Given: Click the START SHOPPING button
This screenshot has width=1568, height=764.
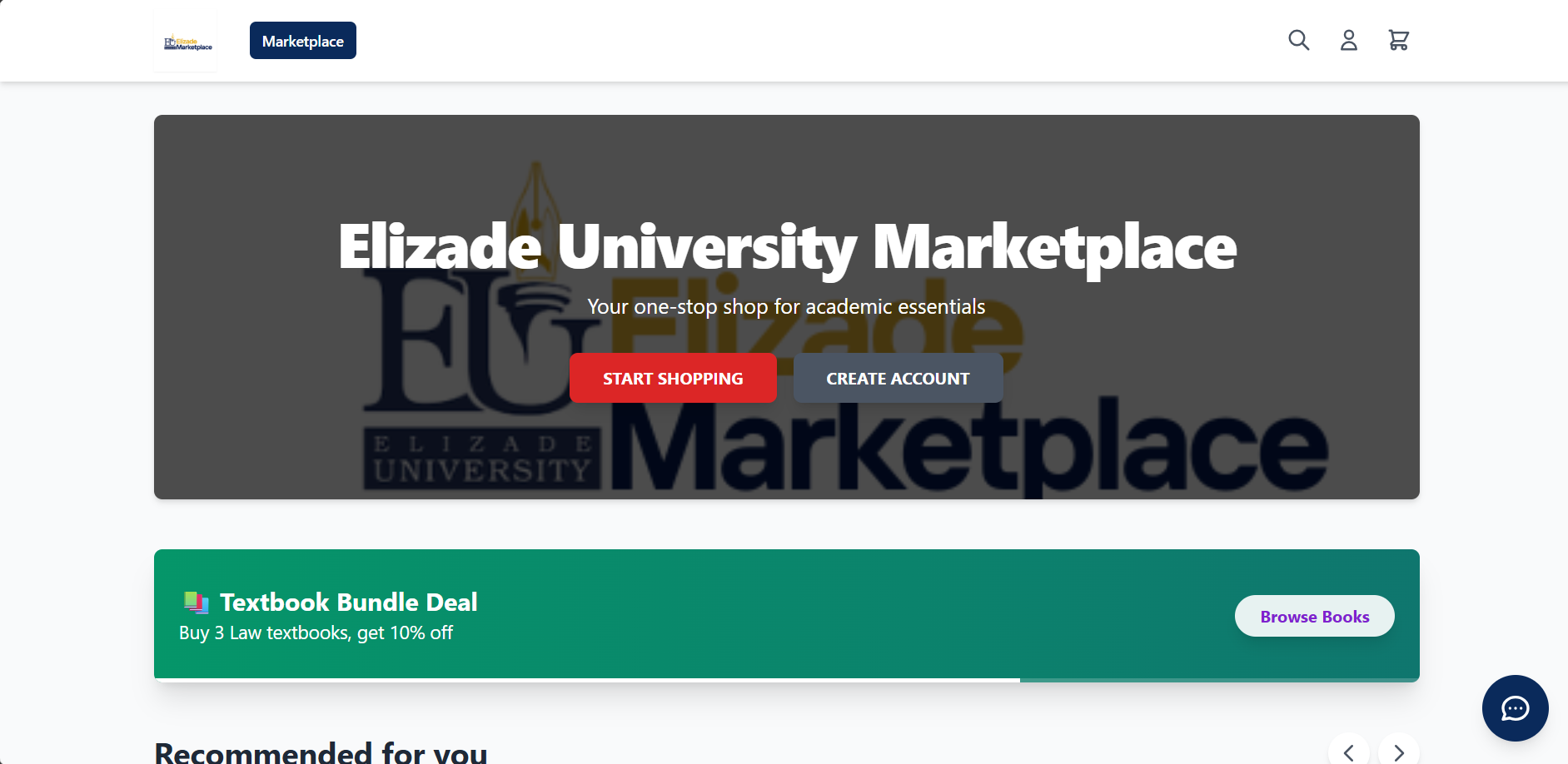Looking at the screenshot, I should tap(673, 378).
